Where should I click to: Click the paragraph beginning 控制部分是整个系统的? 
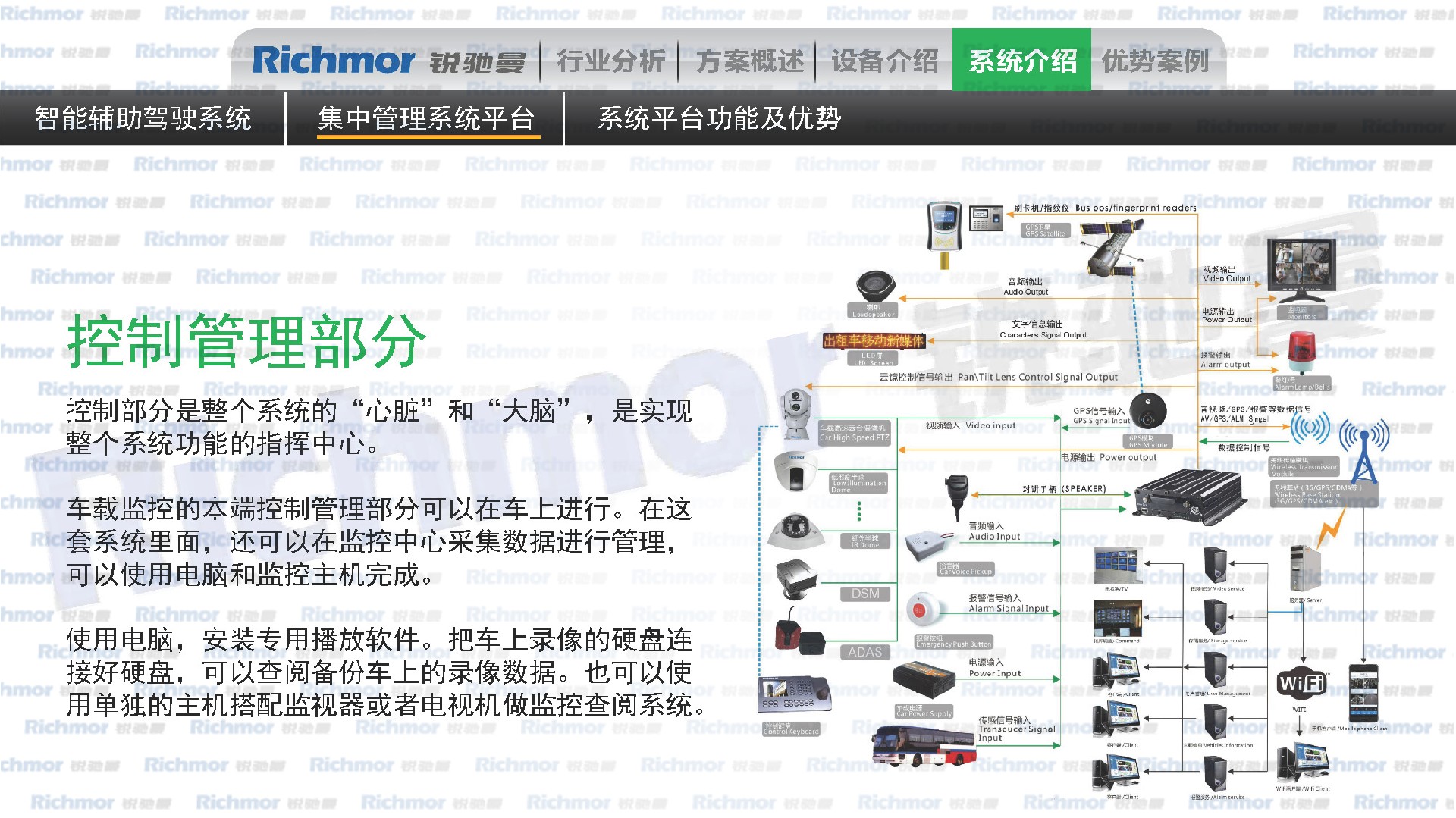tap(379, 427)
